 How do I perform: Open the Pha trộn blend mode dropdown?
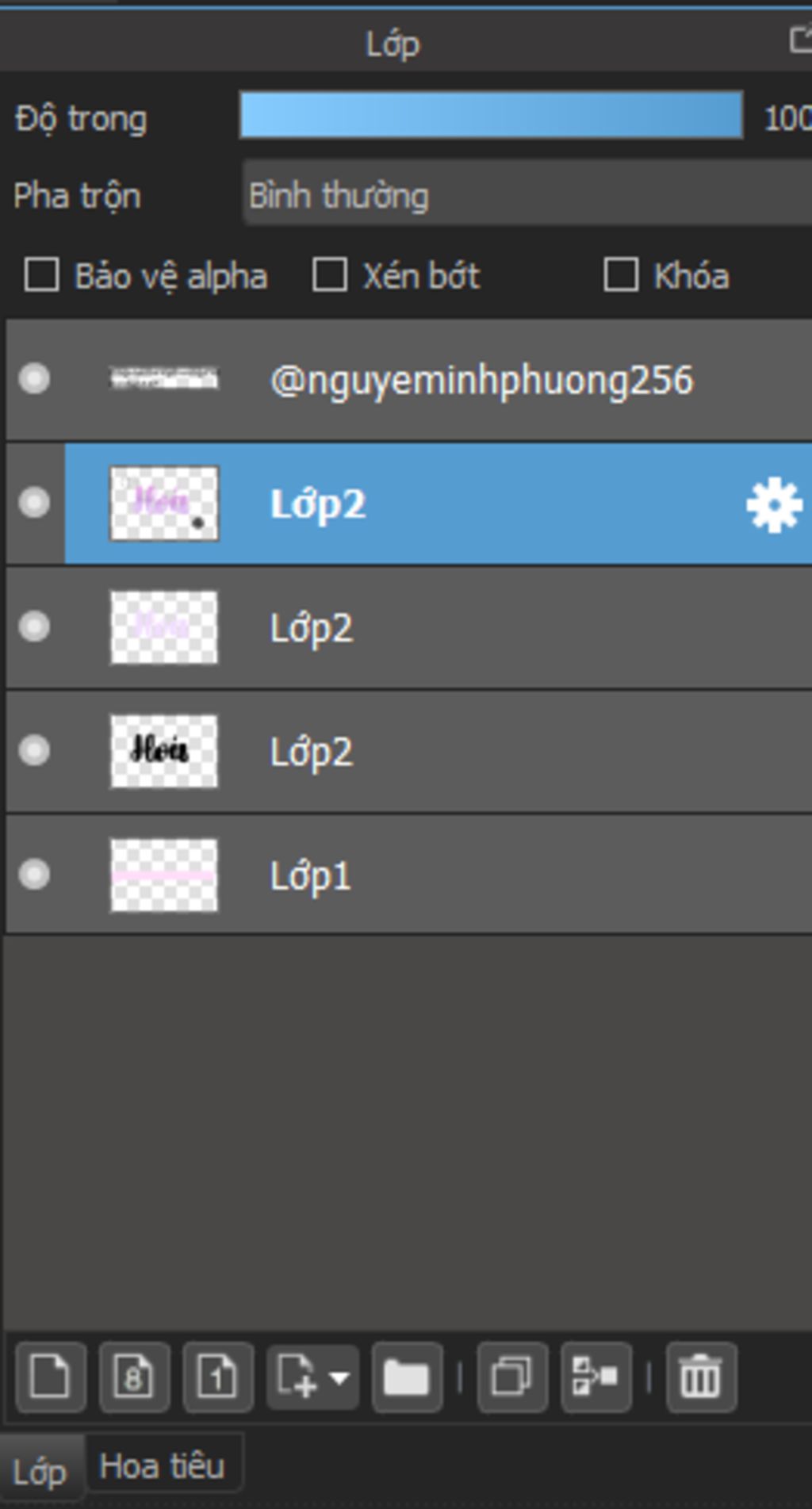(527, 195)
